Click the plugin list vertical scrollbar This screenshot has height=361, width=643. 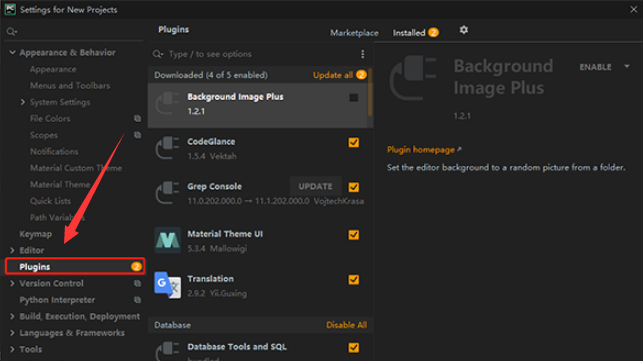click(370, 92)
